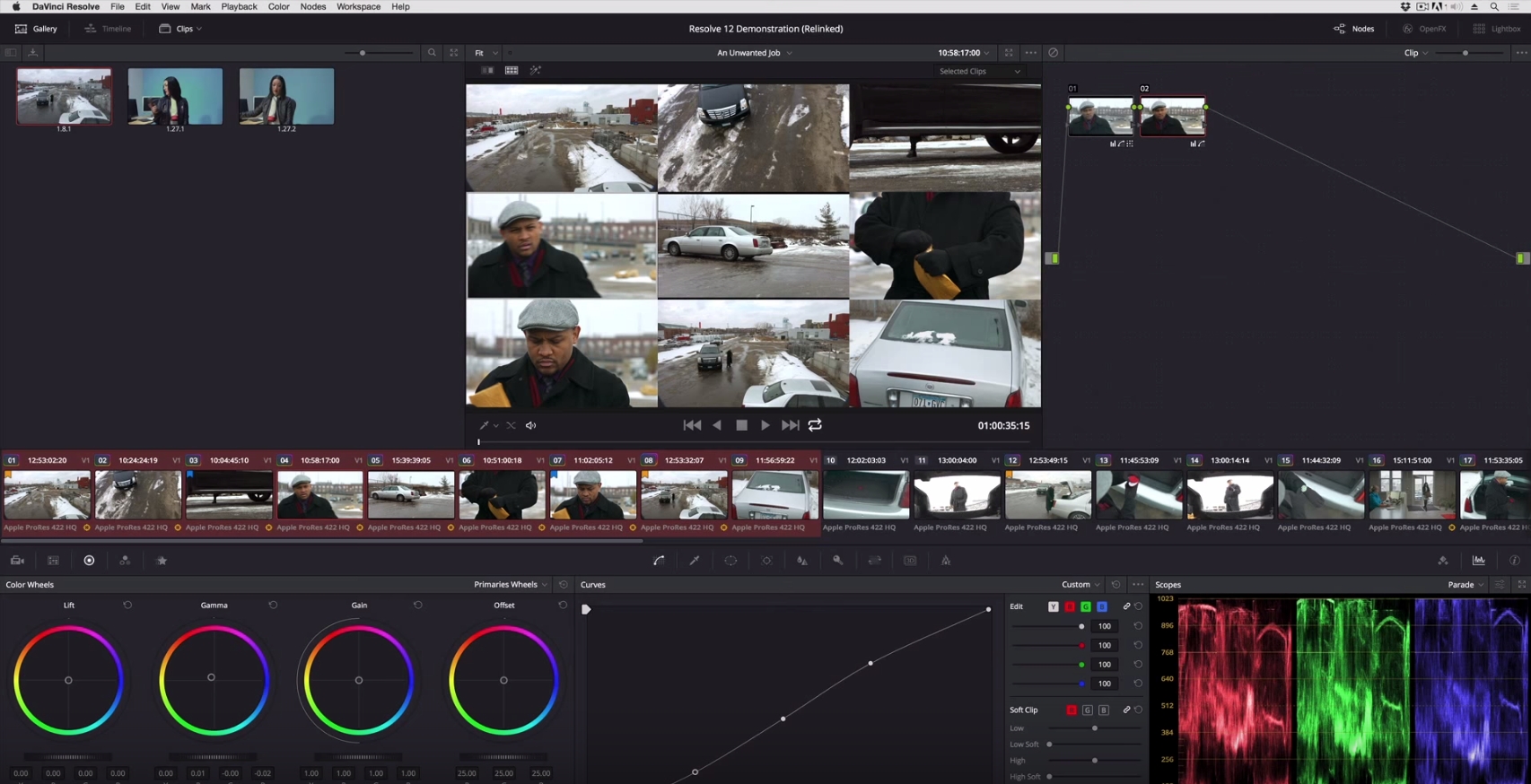Expand the Scopes panel to fullscreen
Screen dimensions: 1531x784
pos(1521,585)
